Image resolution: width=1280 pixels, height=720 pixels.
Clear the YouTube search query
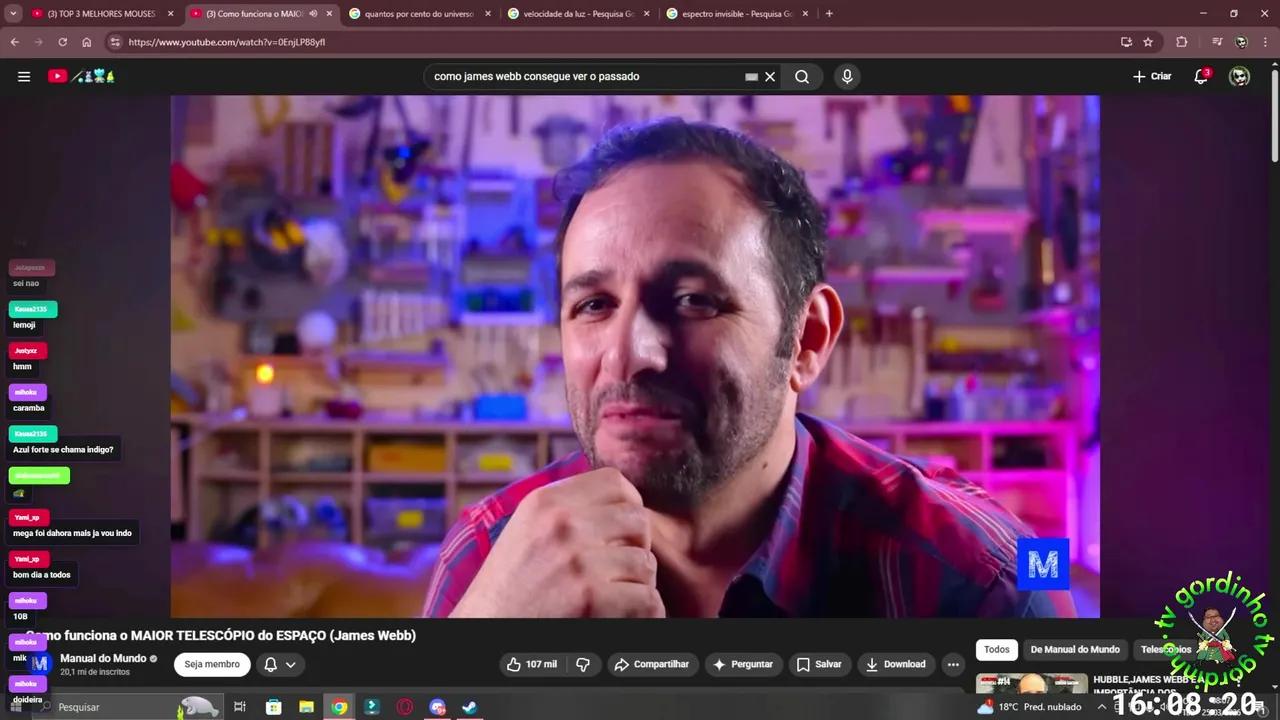pyautogui.click(x=770, y=76)
